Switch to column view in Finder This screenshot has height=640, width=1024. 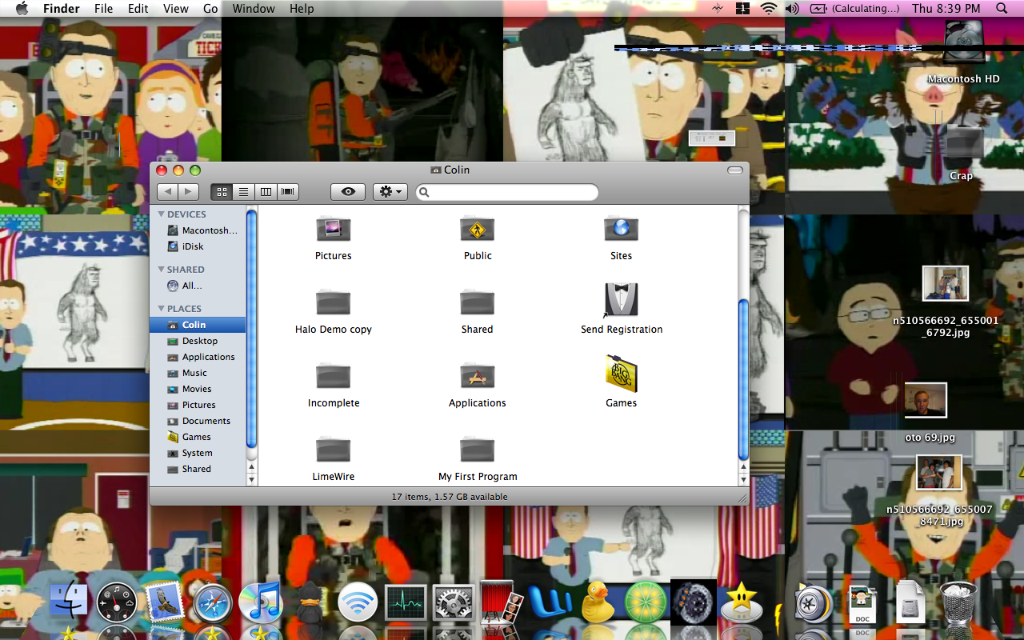tap(265, 192)
